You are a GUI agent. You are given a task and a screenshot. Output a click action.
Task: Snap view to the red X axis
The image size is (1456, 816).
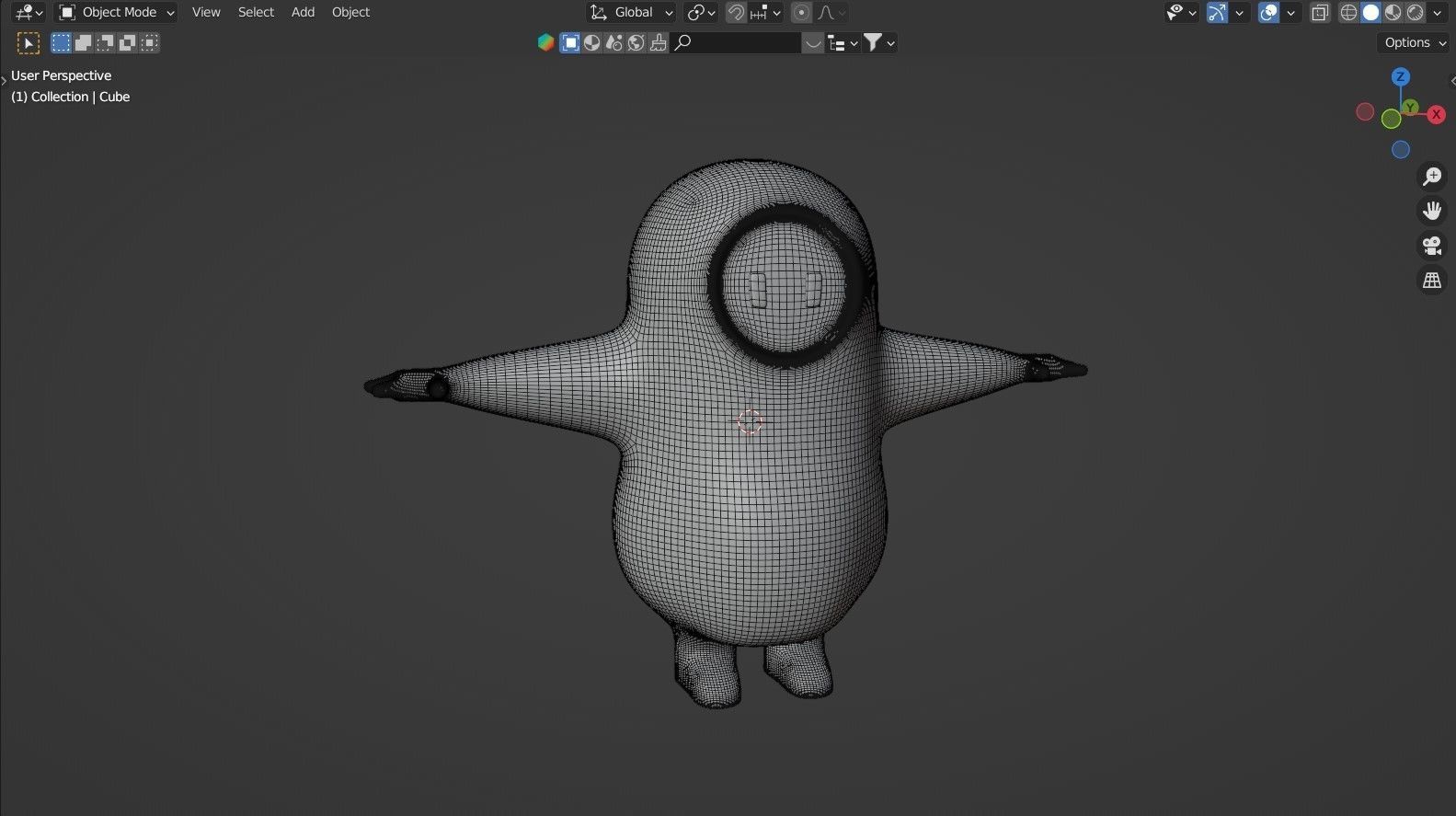click(1436, 114)
